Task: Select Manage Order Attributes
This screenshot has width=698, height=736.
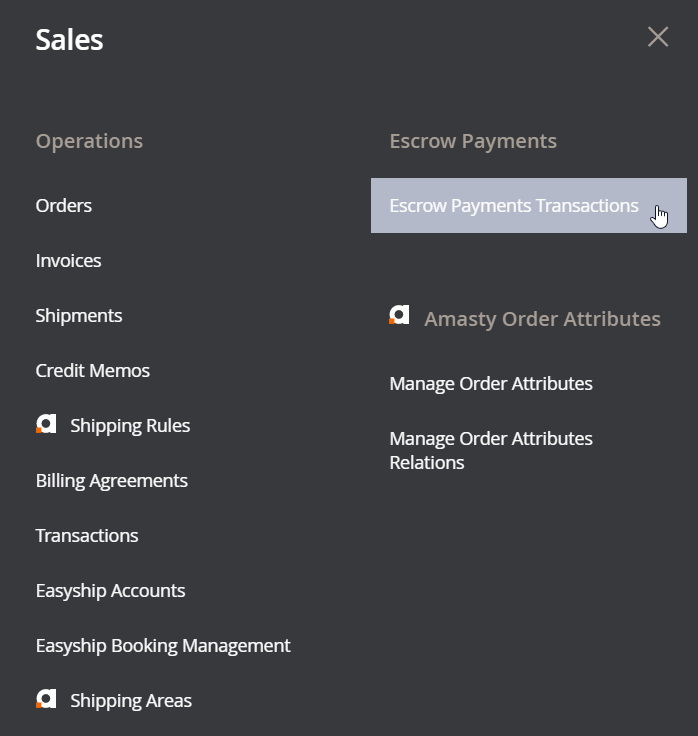Action: pyautogui.click(x=491, y=383)
